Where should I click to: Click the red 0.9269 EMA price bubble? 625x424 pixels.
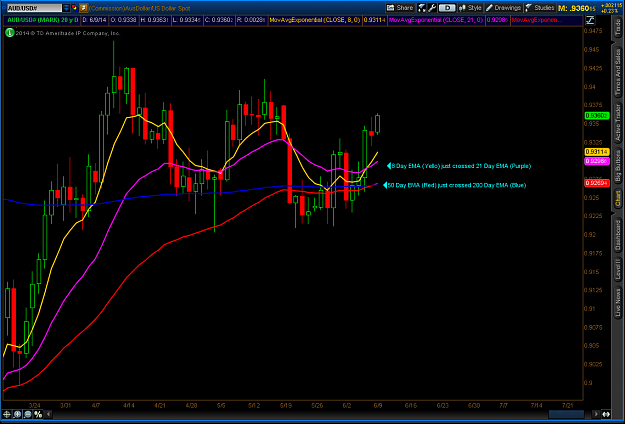pyautogui.click(x=597, y=183)
